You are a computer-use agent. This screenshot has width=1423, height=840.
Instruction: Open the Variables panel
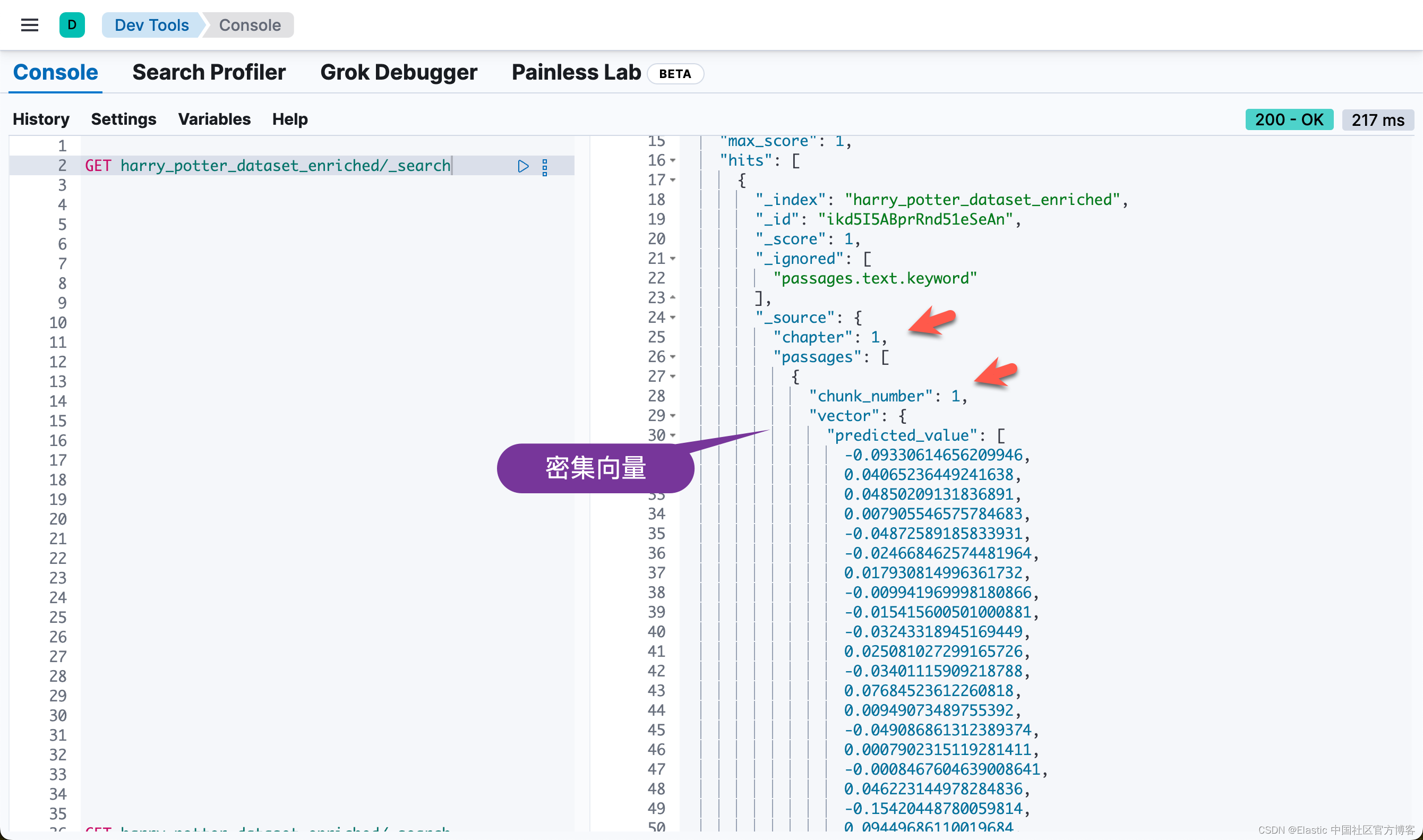tap(214, 119)
